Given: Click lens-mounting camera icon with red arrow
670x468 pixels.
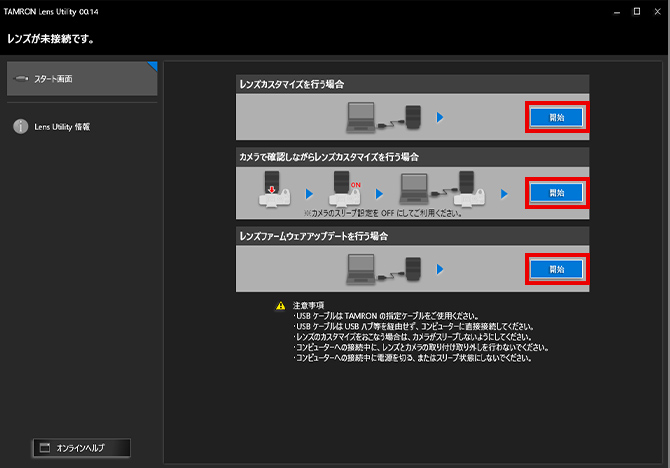Looking at the screenshot, I should [x=274, y=189].
